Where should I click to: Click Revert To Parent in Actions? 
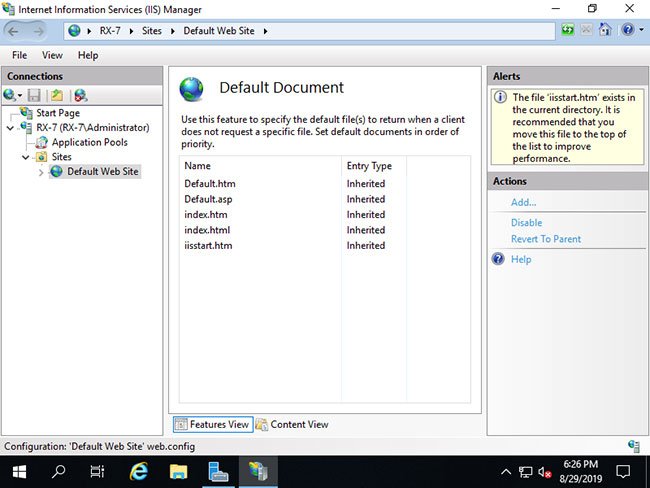pos(546,239)
